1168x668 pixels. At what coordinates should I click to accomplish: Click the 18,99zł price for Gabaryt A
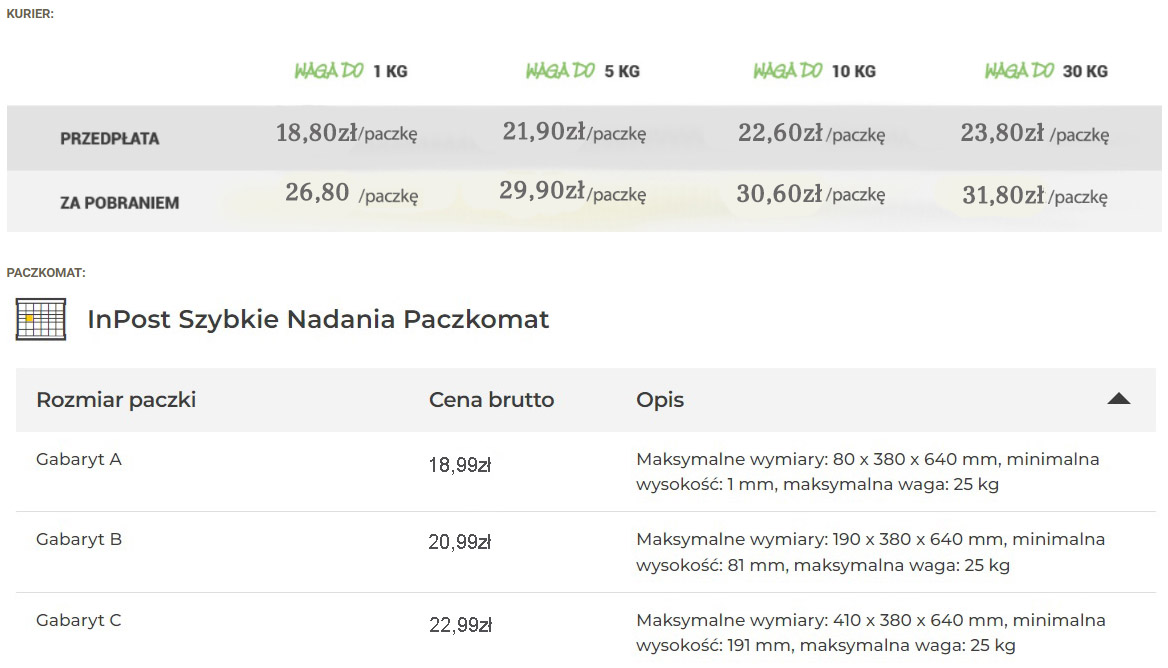coord(460,465)
